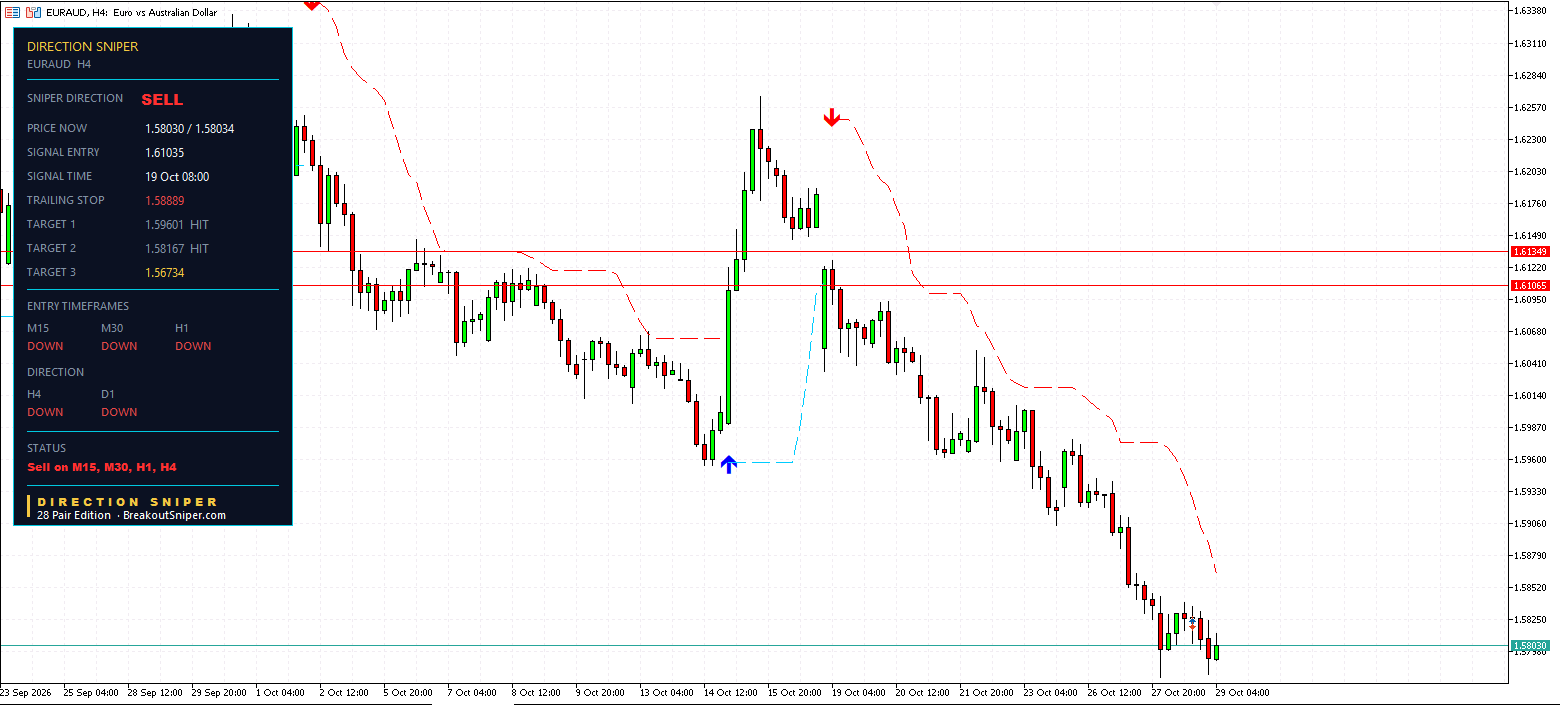Click the 19 Oct 04:00 time label

pos(857,692)
